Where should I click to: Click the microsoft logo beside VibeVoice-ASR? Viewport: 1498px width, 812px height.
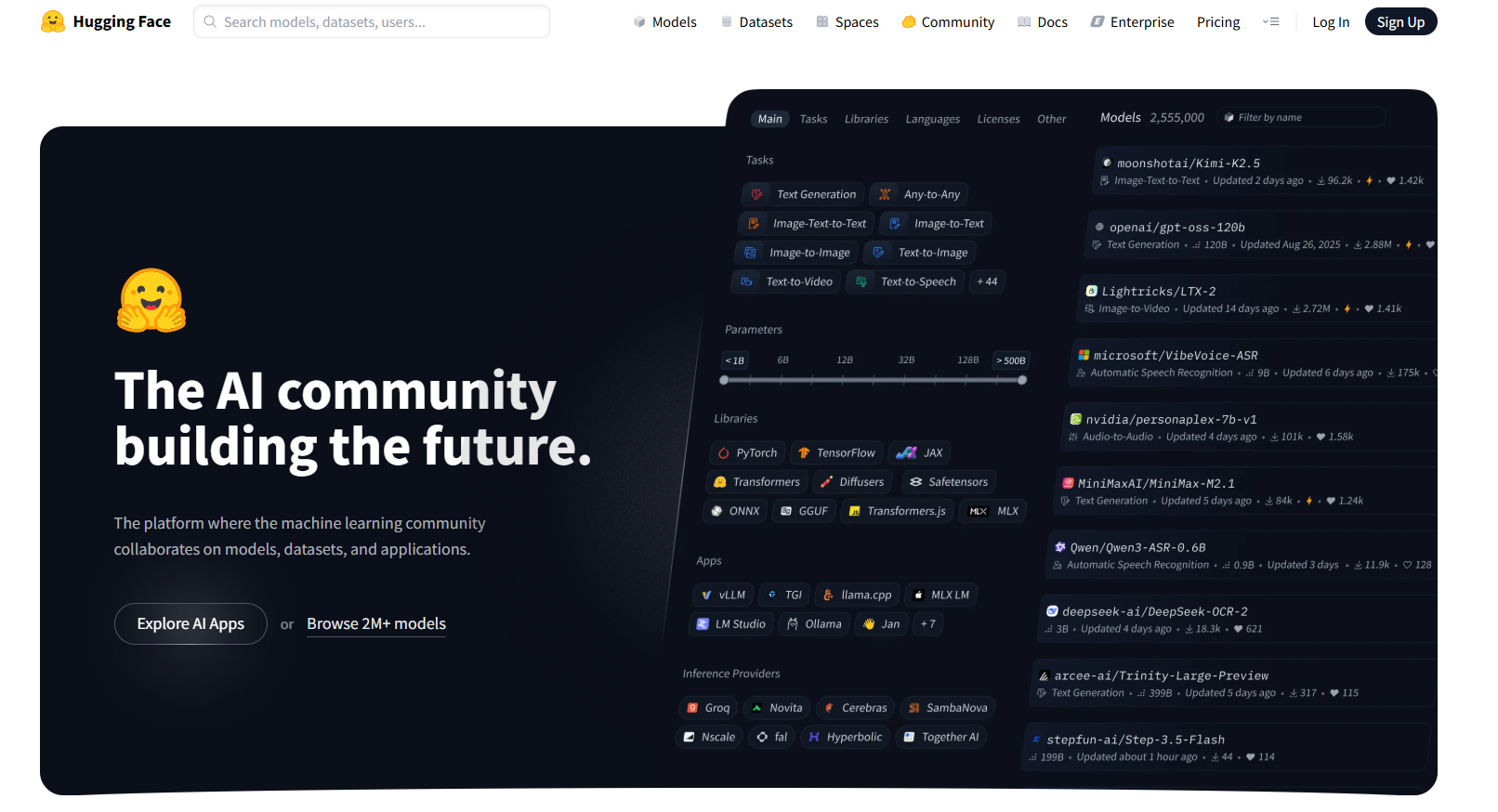1084,355
